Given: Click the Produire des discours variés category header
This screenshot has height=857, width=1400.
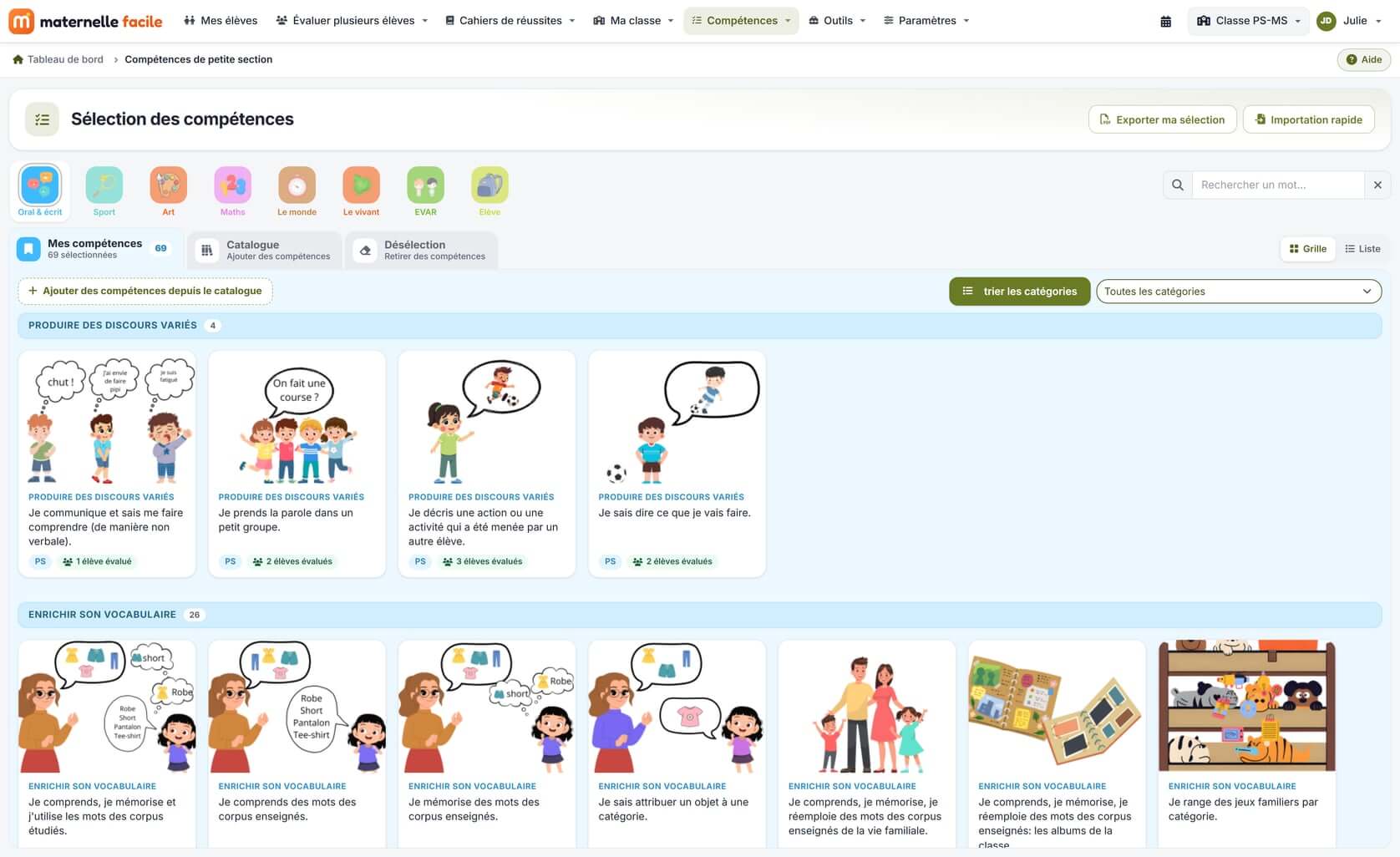Looking at the screenshot, I should 700,326.
